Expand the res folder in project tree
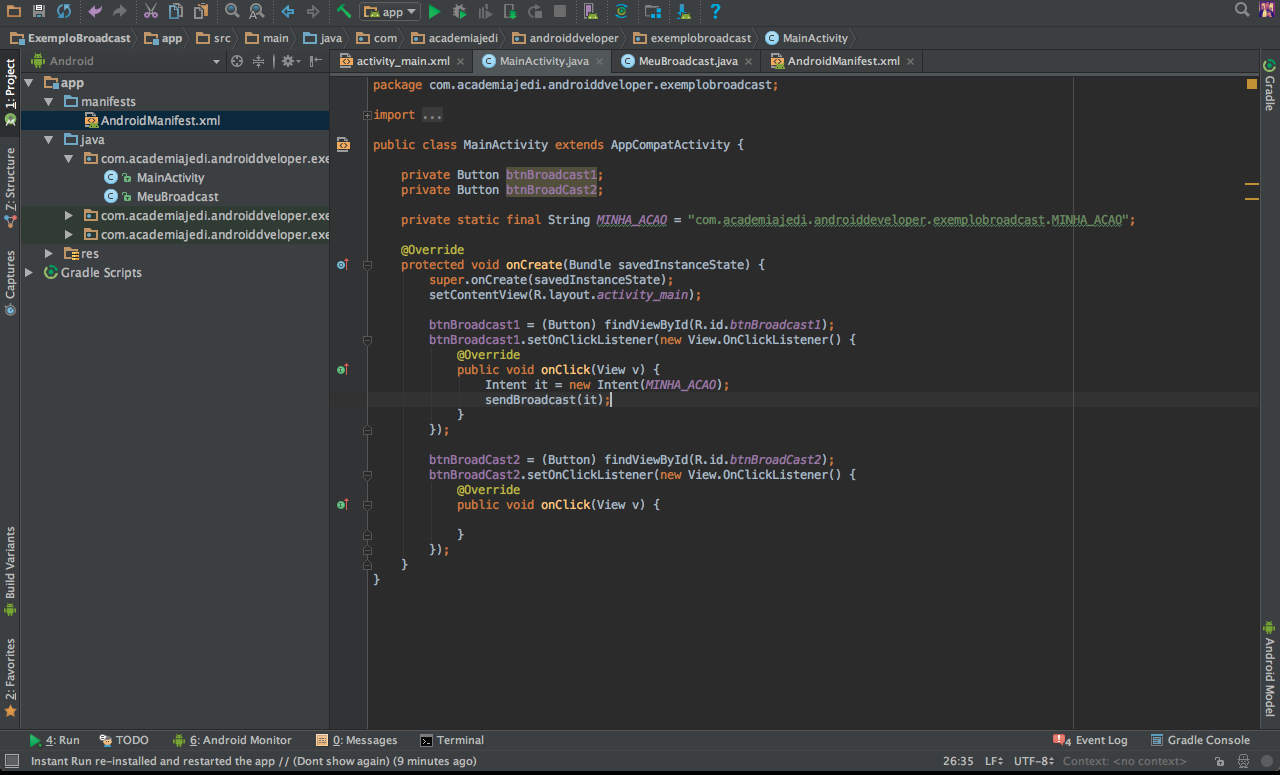The image size is (1280, 775). point(48,254)
